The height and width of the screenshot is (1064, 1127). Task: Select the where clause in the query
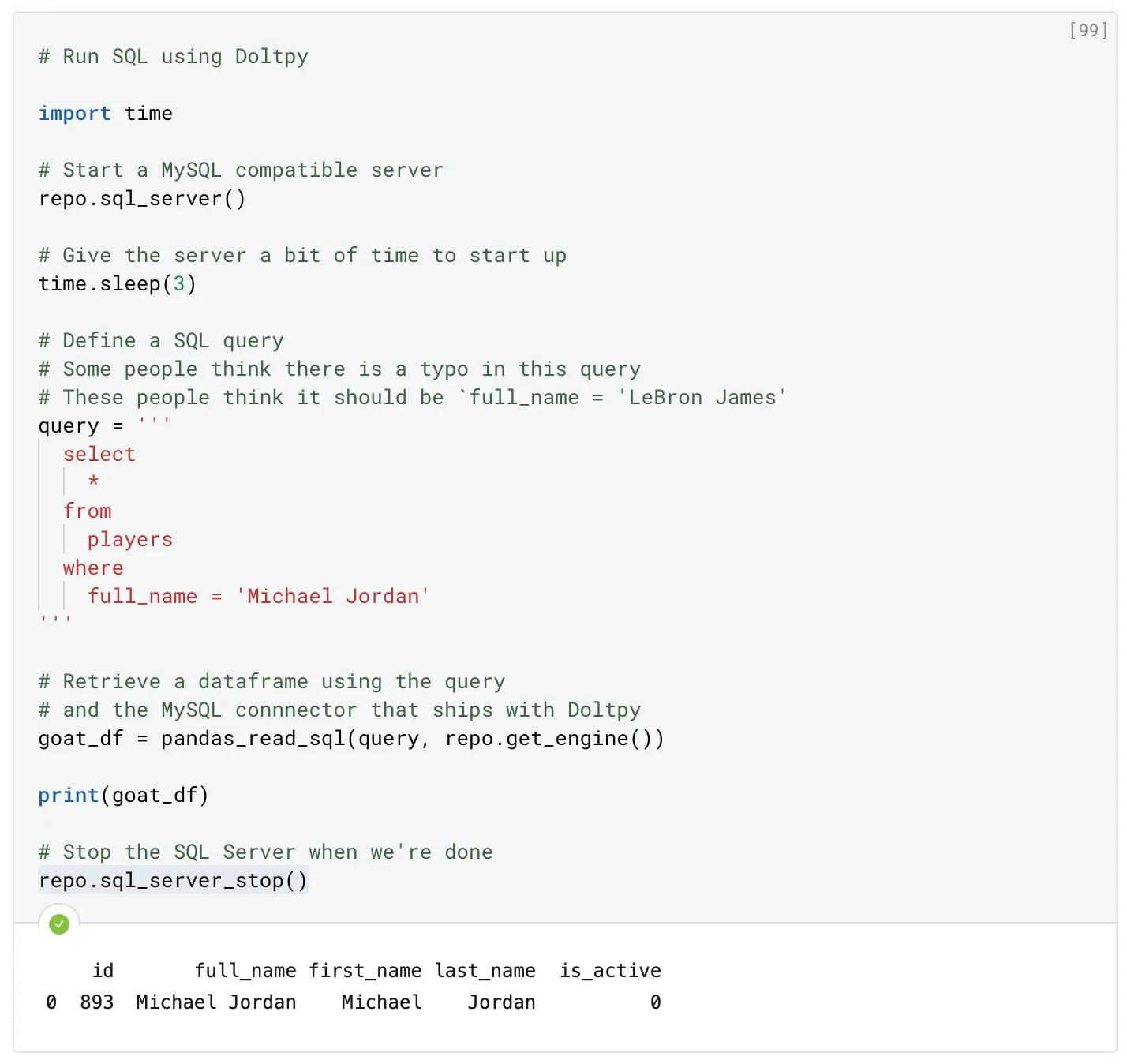coord(92,568)
